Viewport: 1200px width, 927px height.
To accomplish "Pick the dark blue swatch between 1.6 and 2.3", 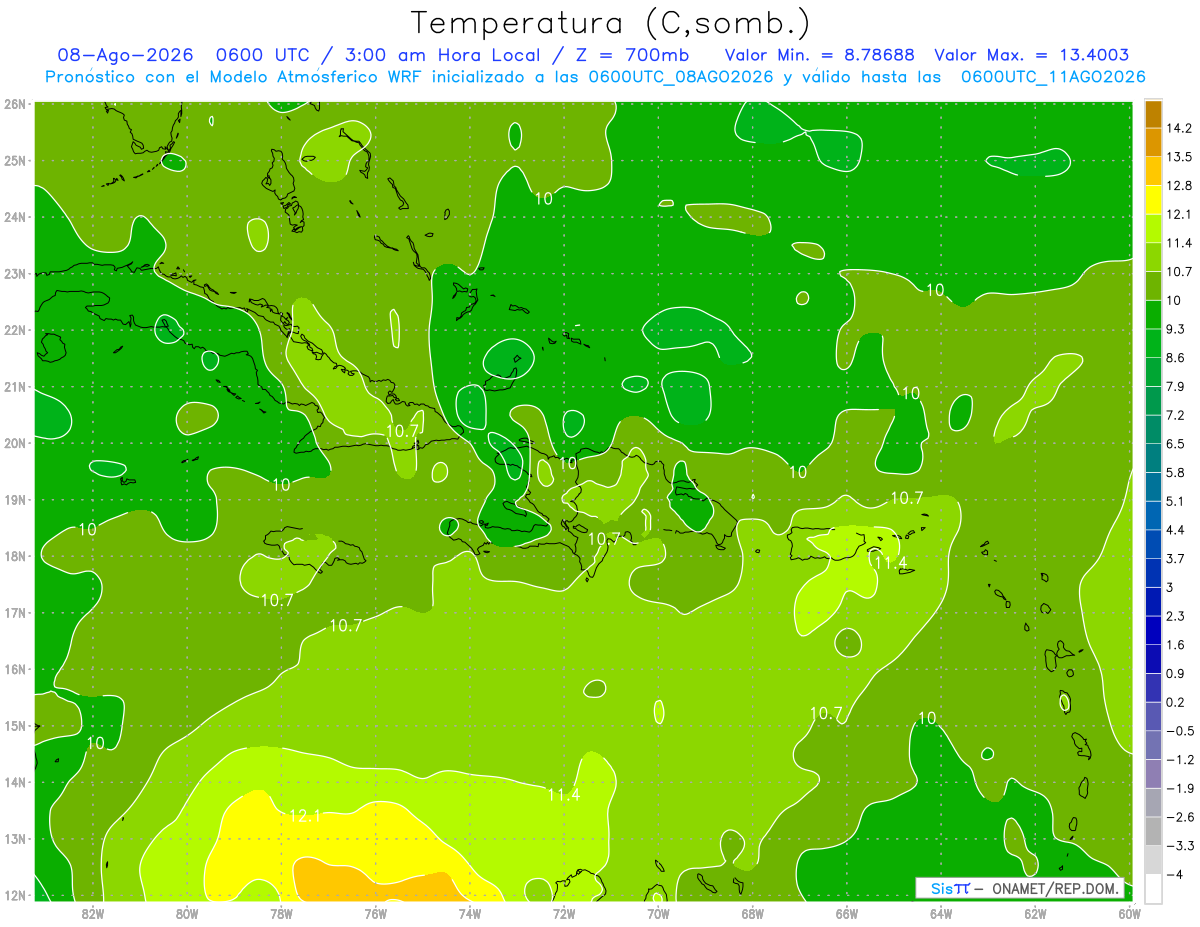I will [x=1153, y=630].
